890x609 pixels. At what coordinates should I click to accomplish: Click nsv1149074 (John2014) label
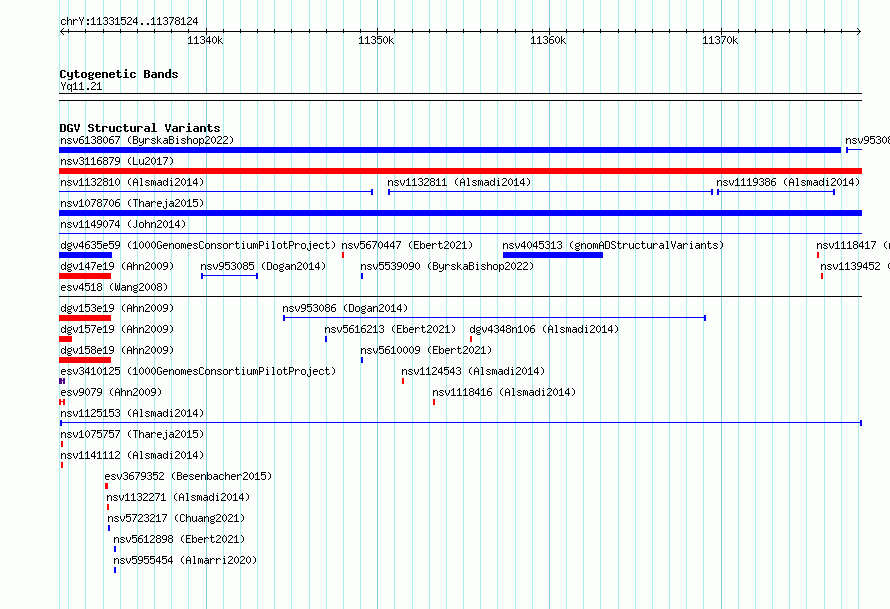pyautogui.click(x=123, y=224)
